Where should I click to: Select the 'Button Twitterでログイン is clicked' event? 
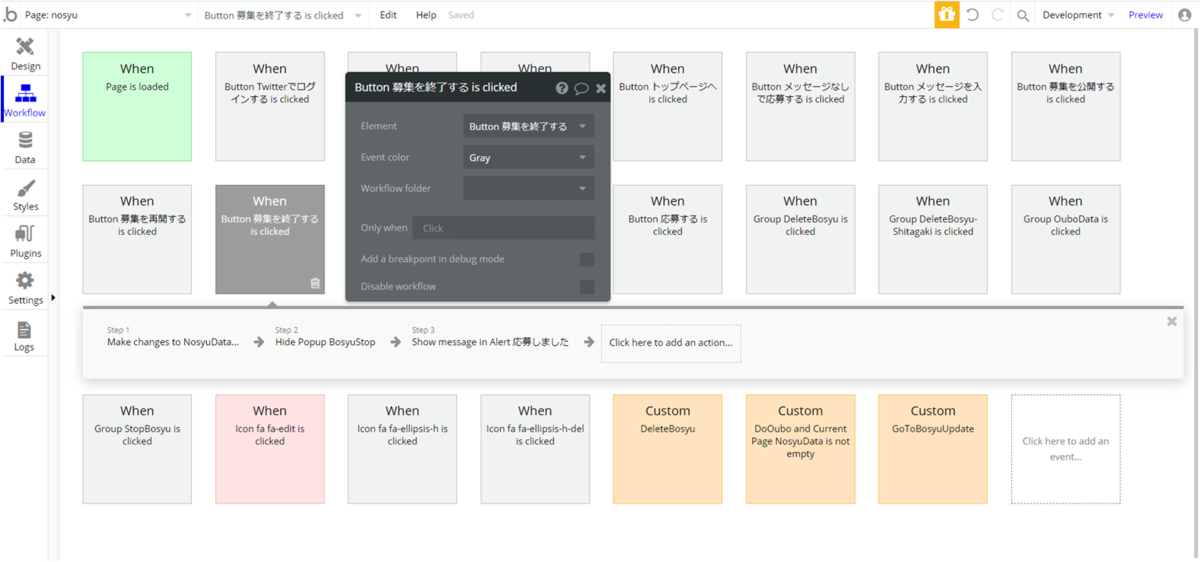point(270,107)
